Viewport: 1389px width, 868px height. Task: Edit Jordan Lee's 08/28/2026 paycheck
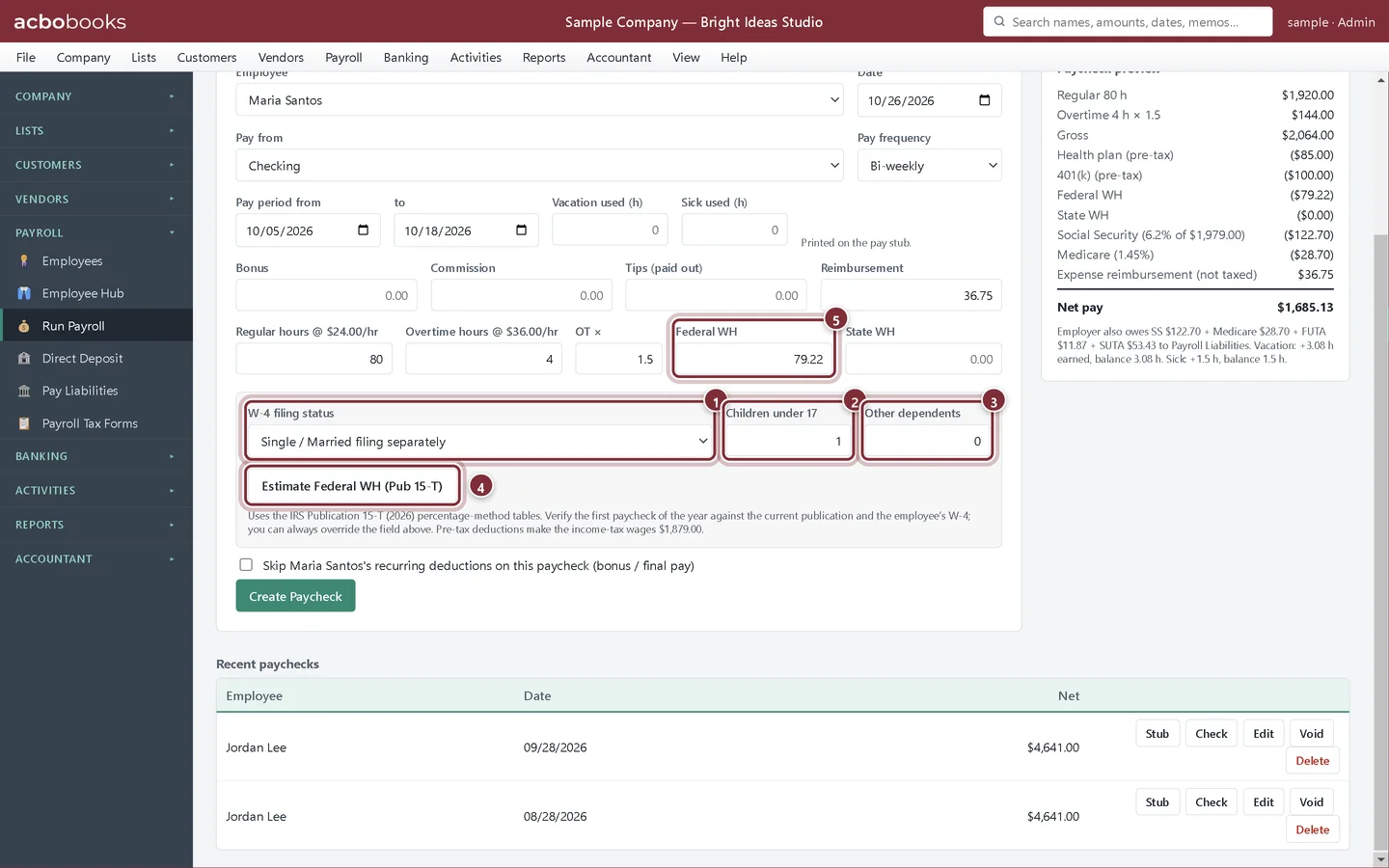[x=1264, y=802]
